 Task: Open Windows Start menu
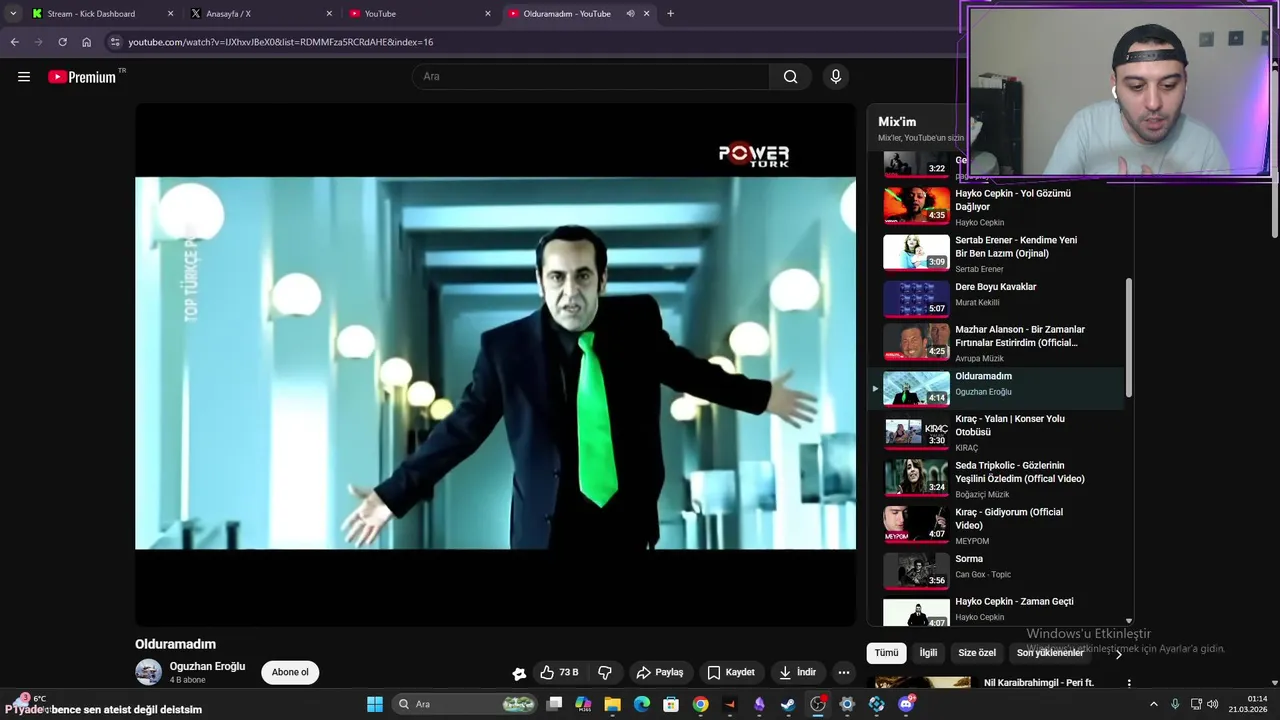pyautogui.click(x=375, y=704)
